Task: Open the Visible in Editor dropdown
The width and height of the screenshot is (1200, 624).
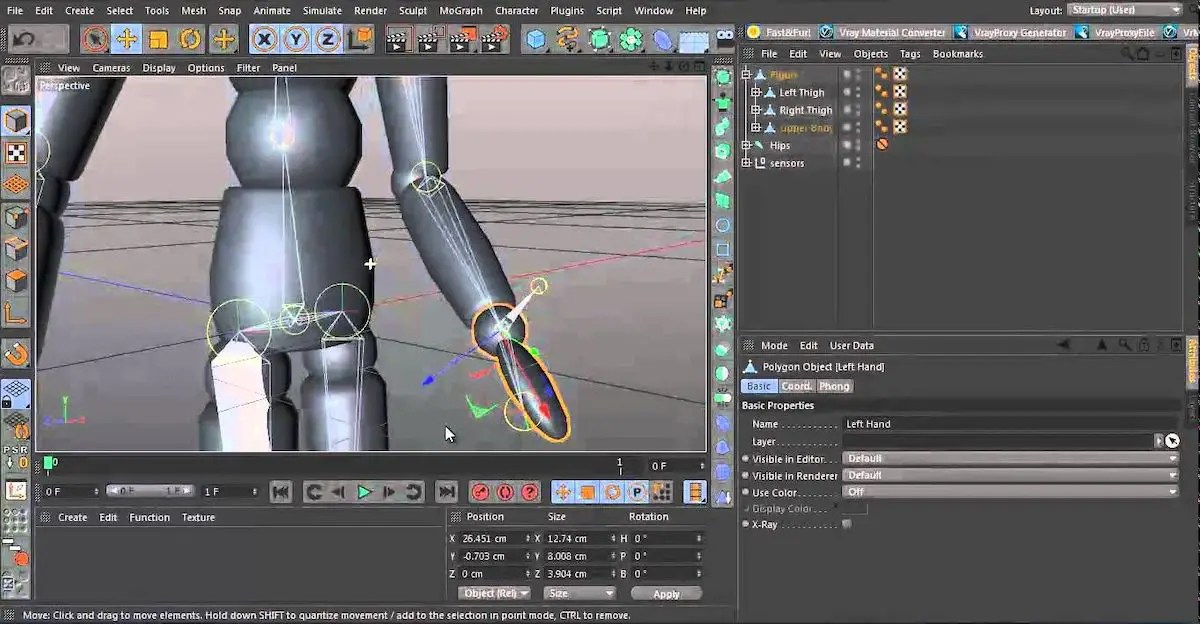Action: 1010,458
